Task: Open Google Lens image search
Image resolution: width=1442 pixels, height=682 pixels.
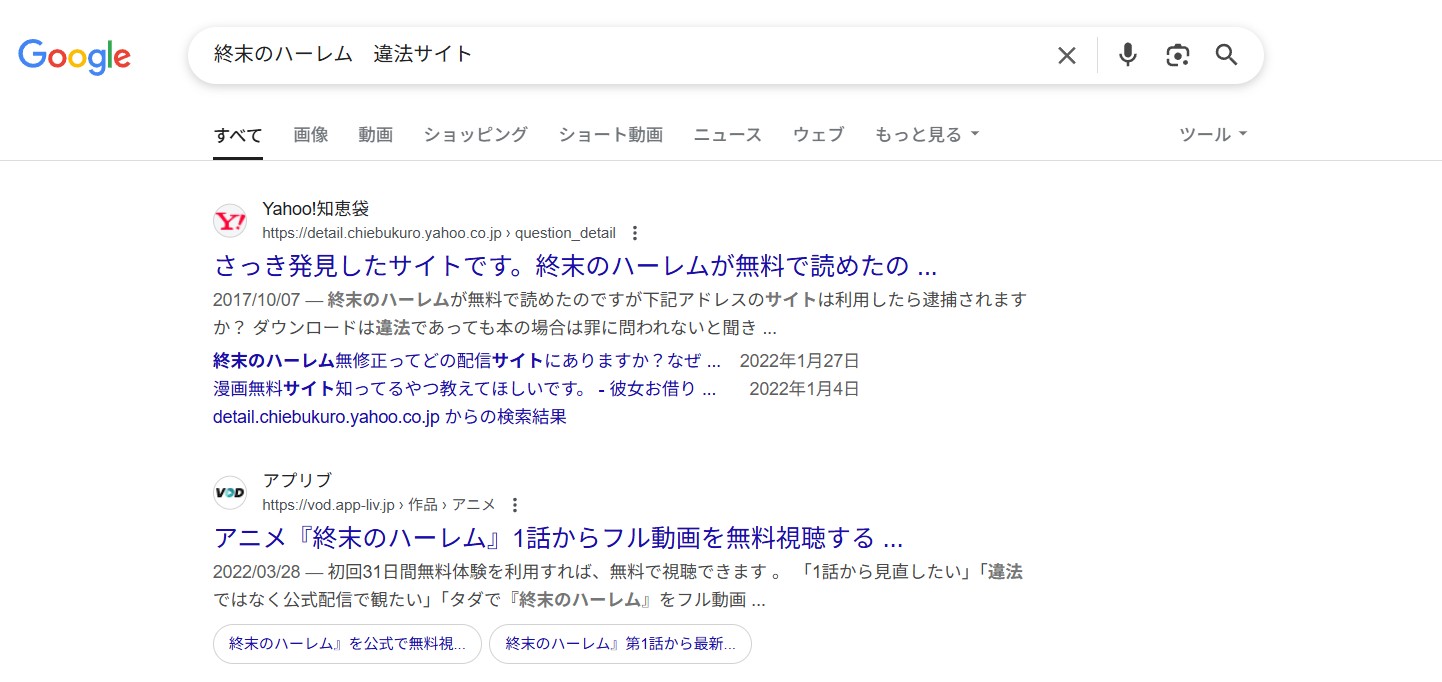Action: click(1177, 55)
